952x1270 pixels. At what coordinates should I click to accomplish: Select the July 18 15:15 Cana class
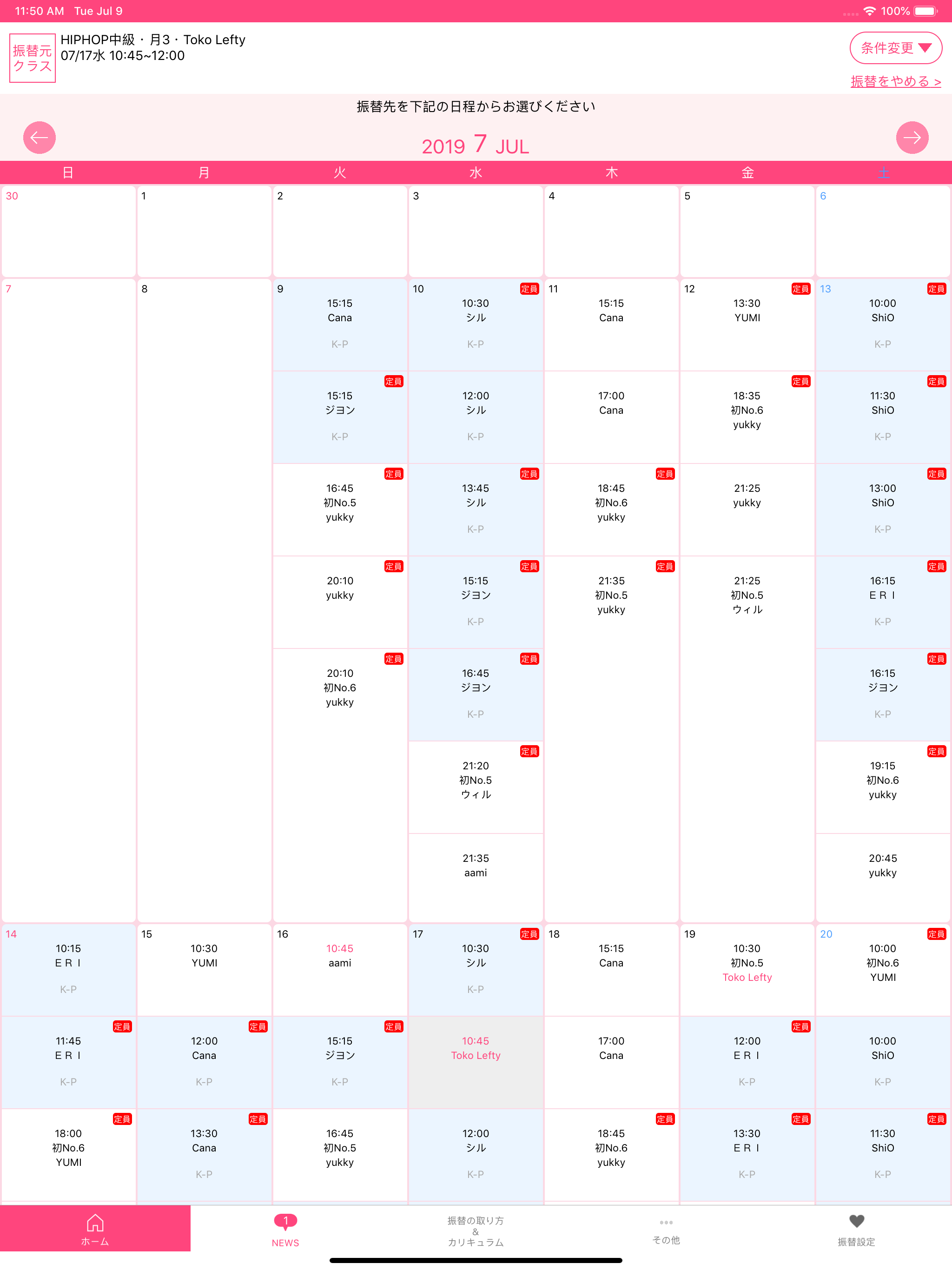click(x=611, y=970)
